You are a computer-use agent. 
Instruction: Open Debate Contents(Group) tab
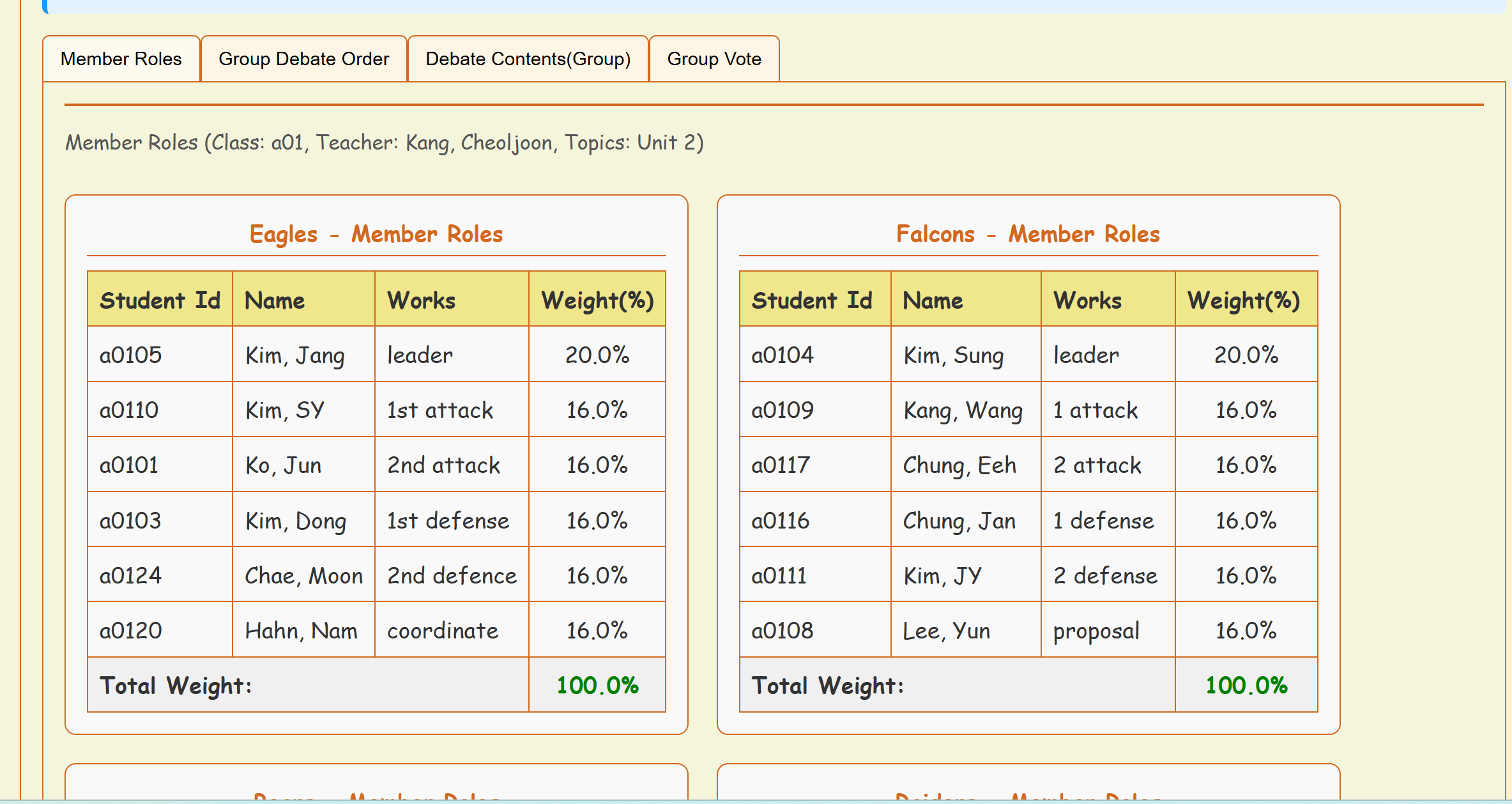[x=528, y=59]
